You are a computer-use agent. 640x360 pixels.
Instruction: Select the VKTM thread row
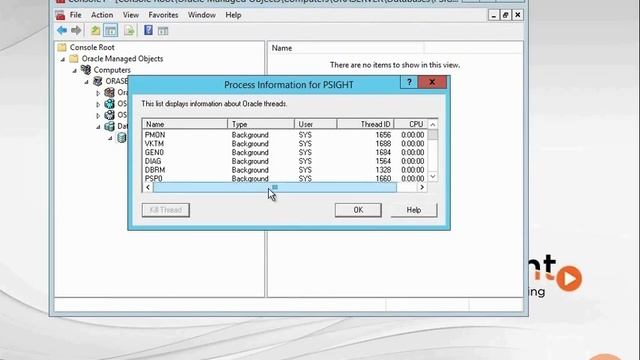pos(285,144)
